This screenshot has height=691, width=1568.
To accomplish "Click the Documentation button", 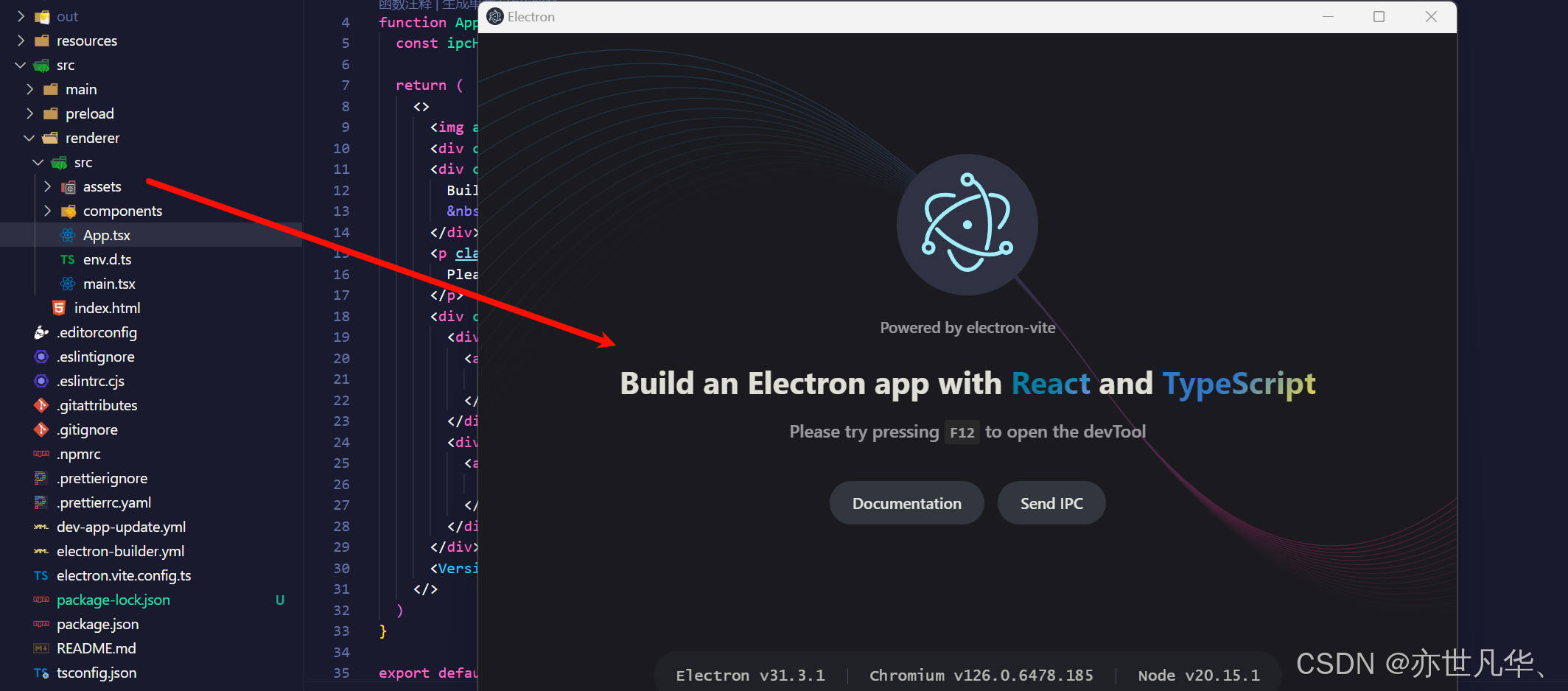I will click(x=906, y=503).
